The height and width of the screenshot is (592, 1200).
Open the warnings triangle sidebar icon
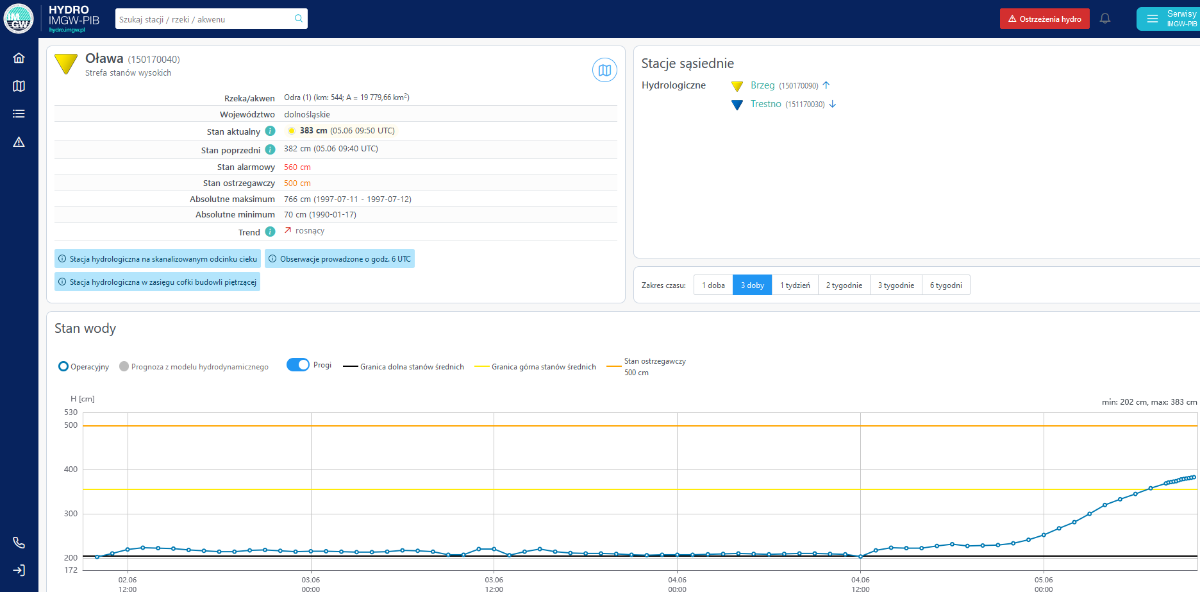(x=18, y=142)
